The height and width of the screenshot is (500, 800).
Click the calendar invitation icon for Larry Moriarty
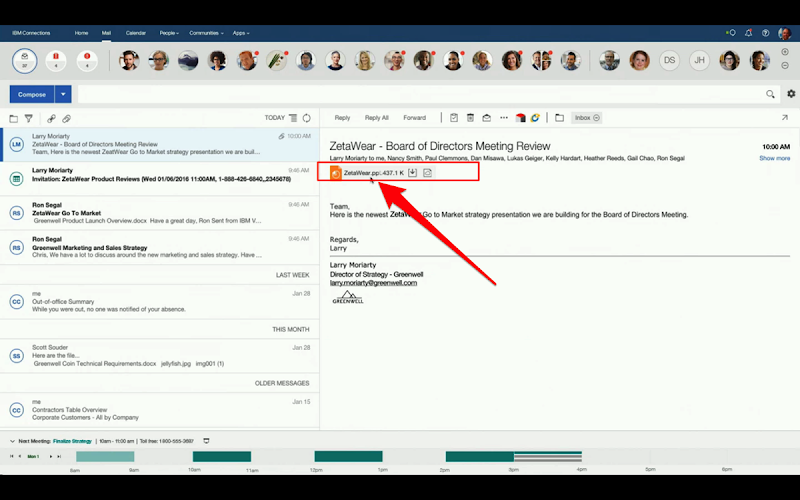tap(16, 179)
